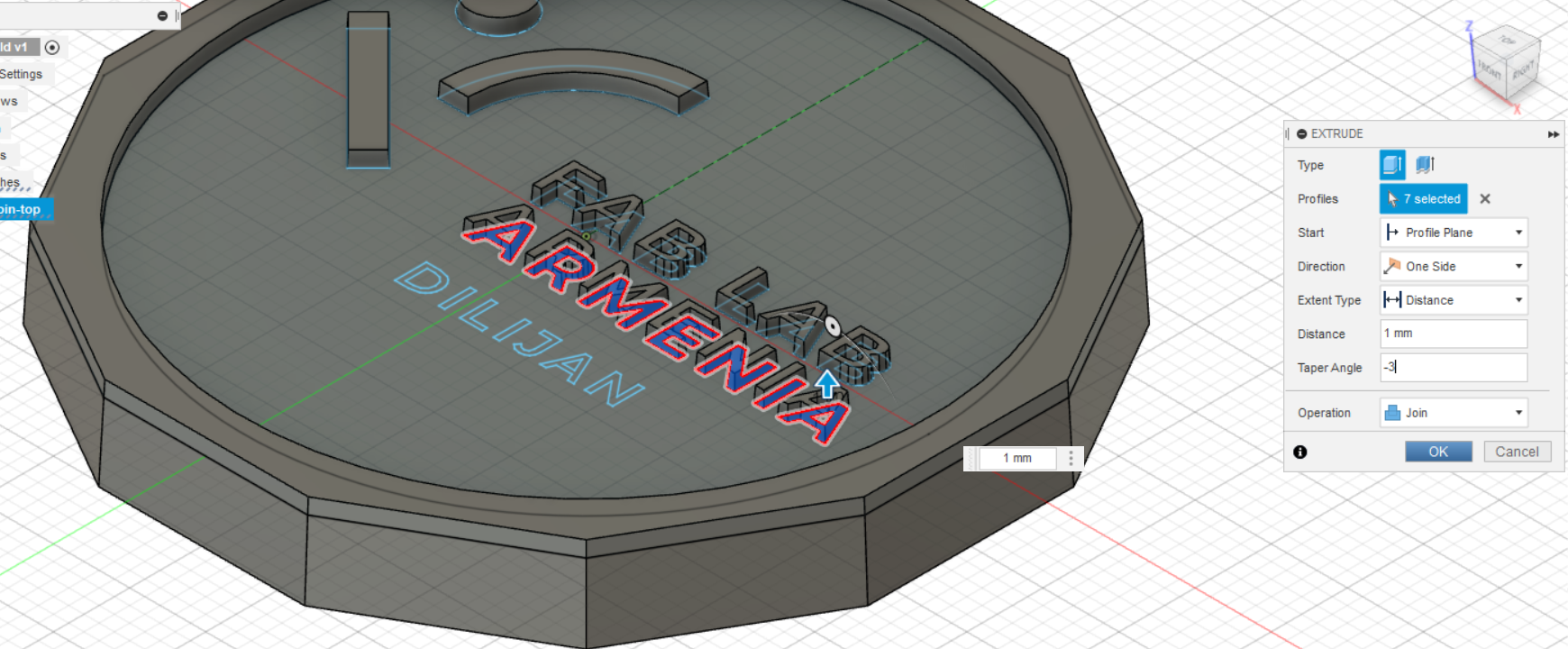Click the RIGHT face of the ViewCube
This screenshot has width=1568, height=649.
(x=1523, y=71)
